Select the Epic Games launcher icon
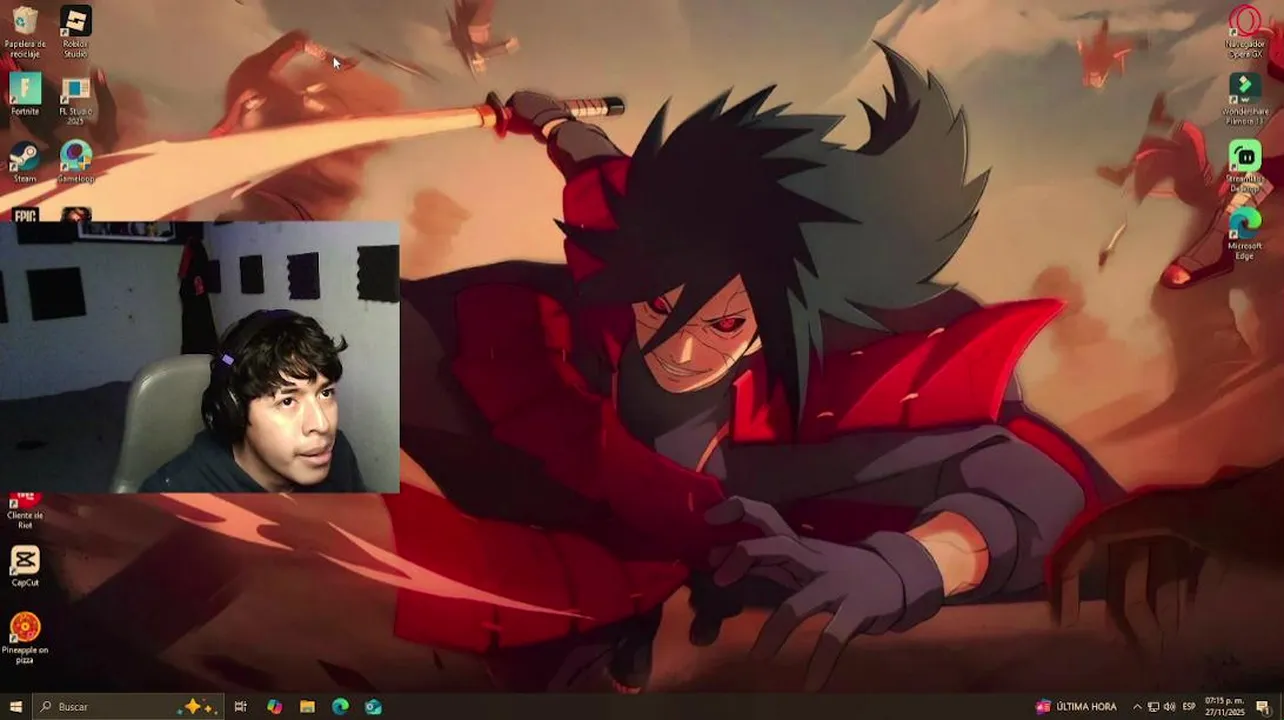This screenshot has height=720, width=1284. tap(25, 214)
